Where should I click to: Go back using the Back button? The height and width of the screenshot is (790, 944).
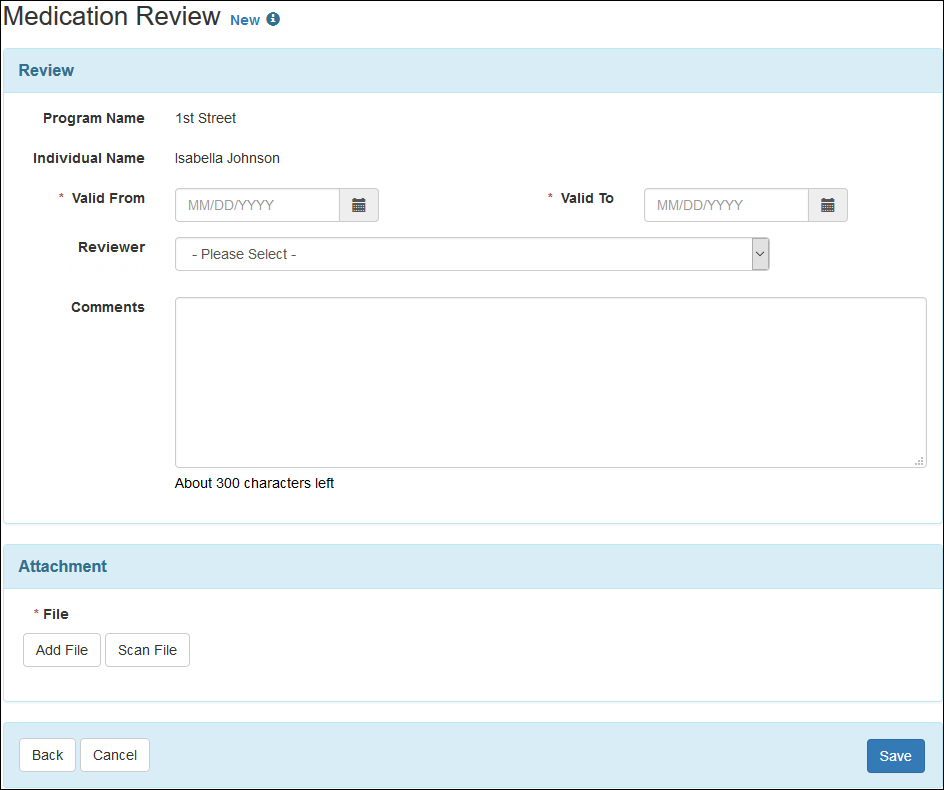pos(47,755)
